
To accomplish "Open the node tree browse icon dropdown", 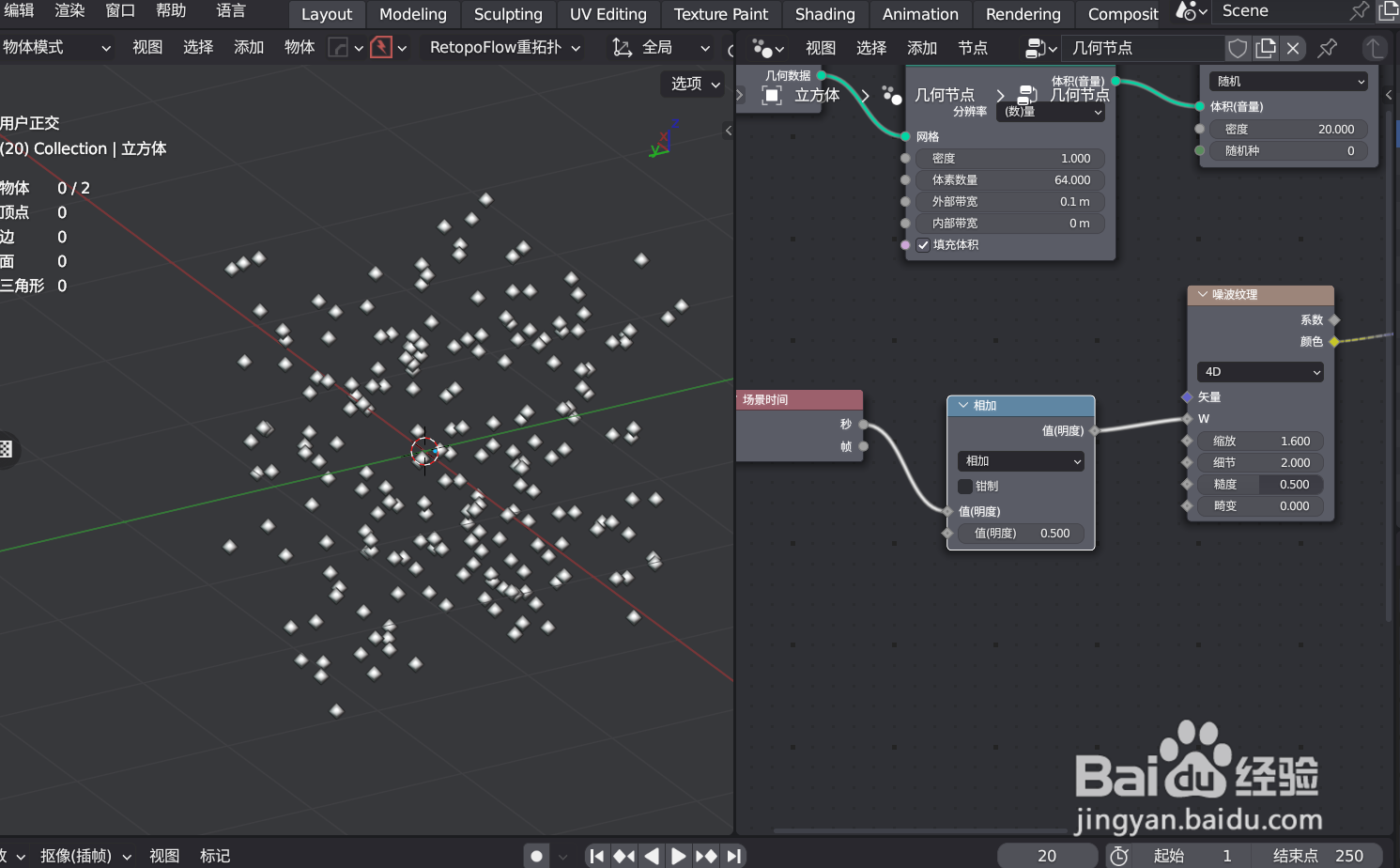I will point(1041,48).
